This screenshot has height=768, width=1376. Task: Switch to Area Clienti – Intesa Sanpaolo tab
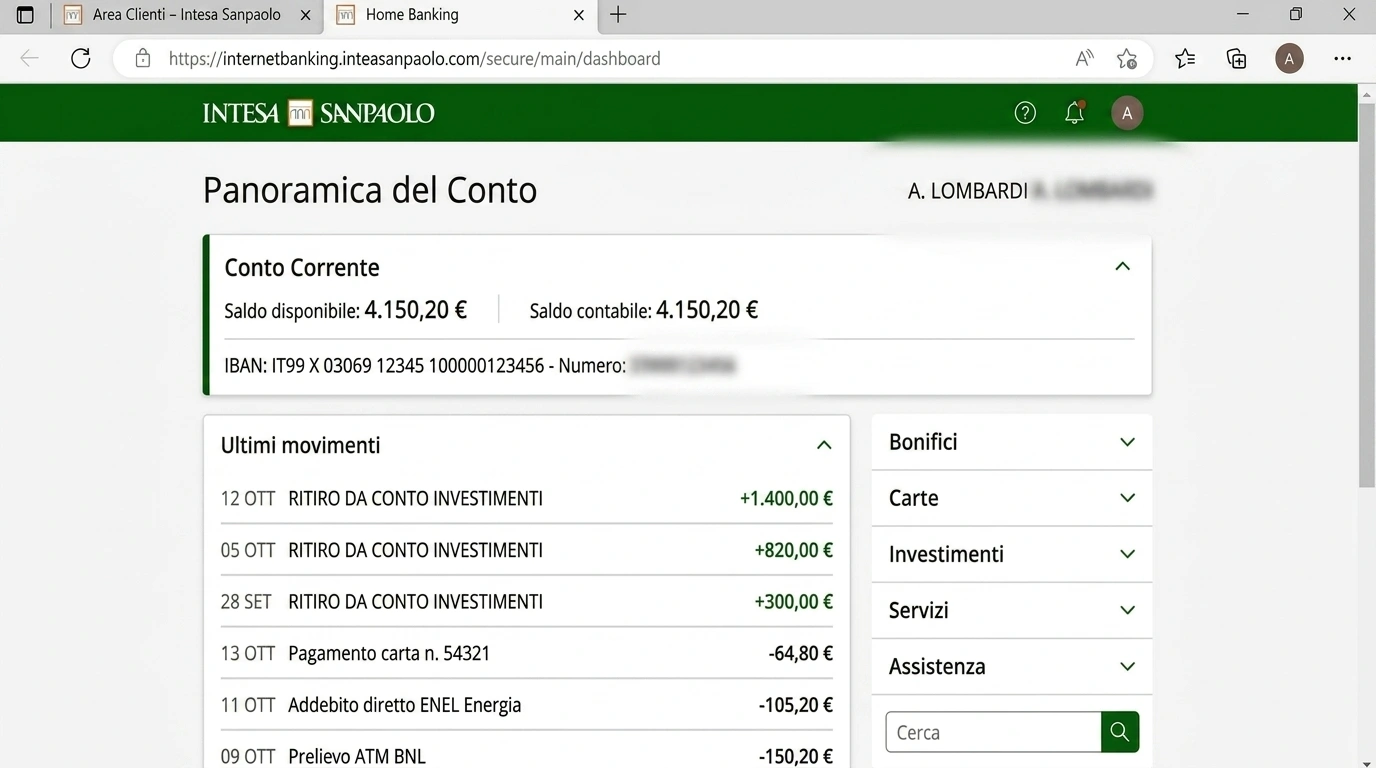click(x=187, y=15)
